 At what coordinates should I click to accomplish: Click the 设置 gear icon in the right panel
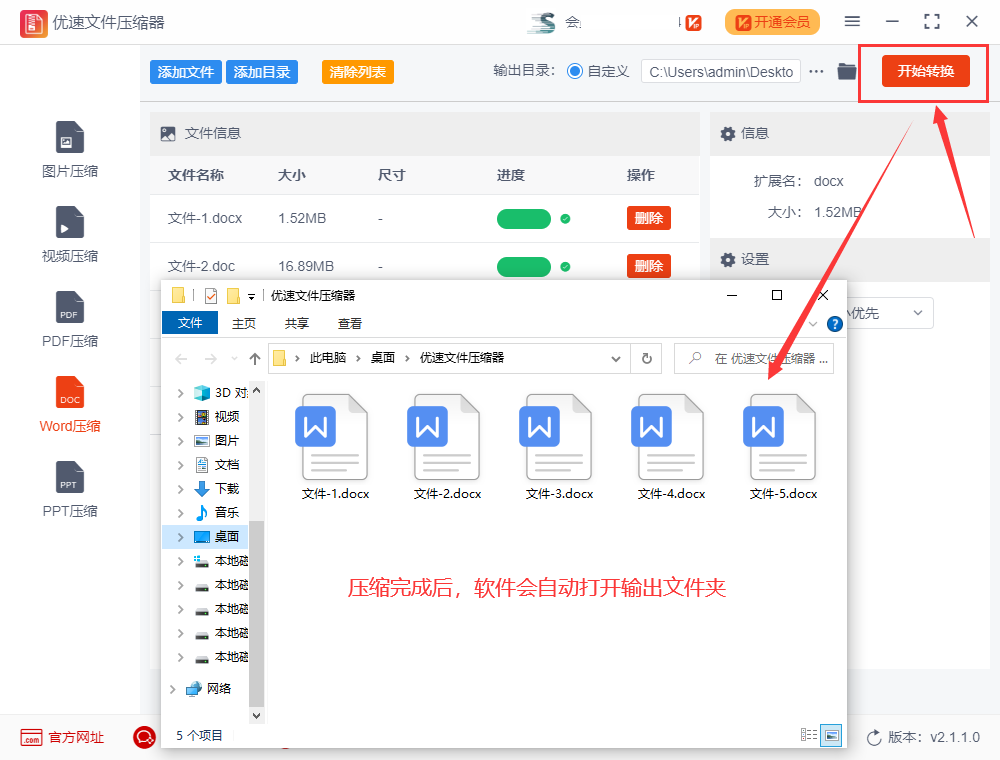tap(728, 259)
